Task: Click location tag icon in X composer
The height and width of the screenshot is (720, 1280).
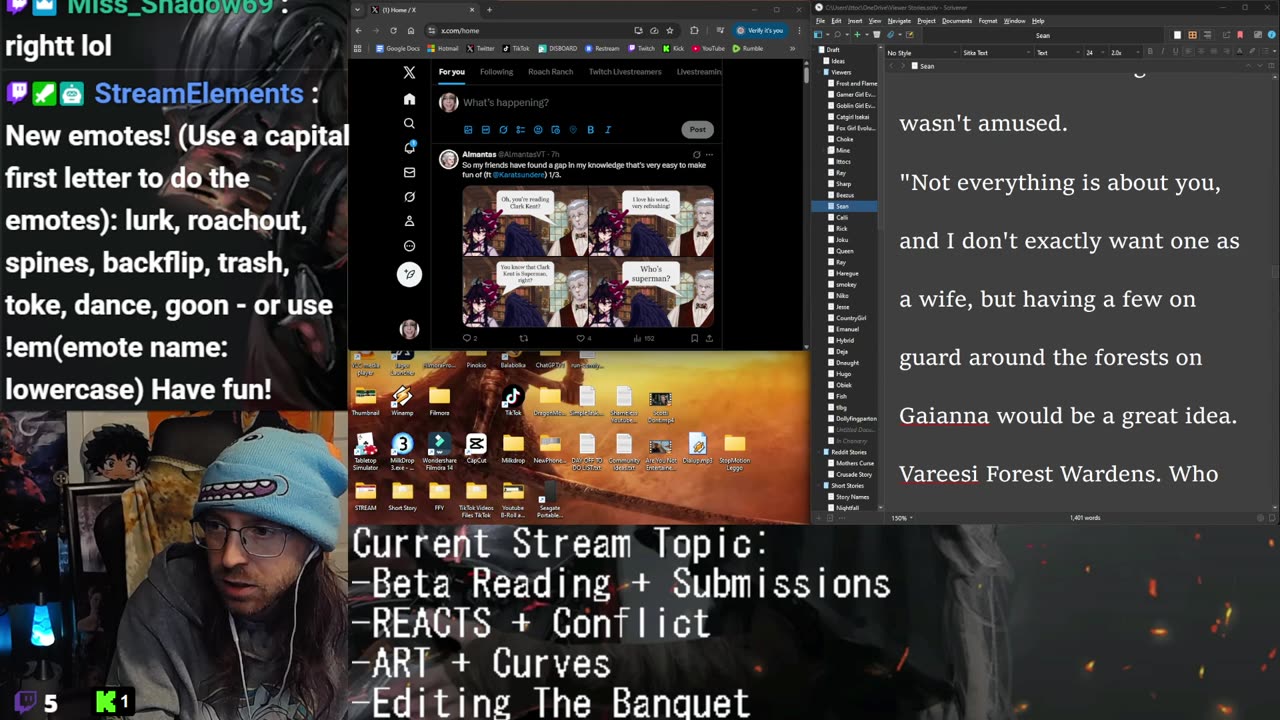Action: pos(573,129)
